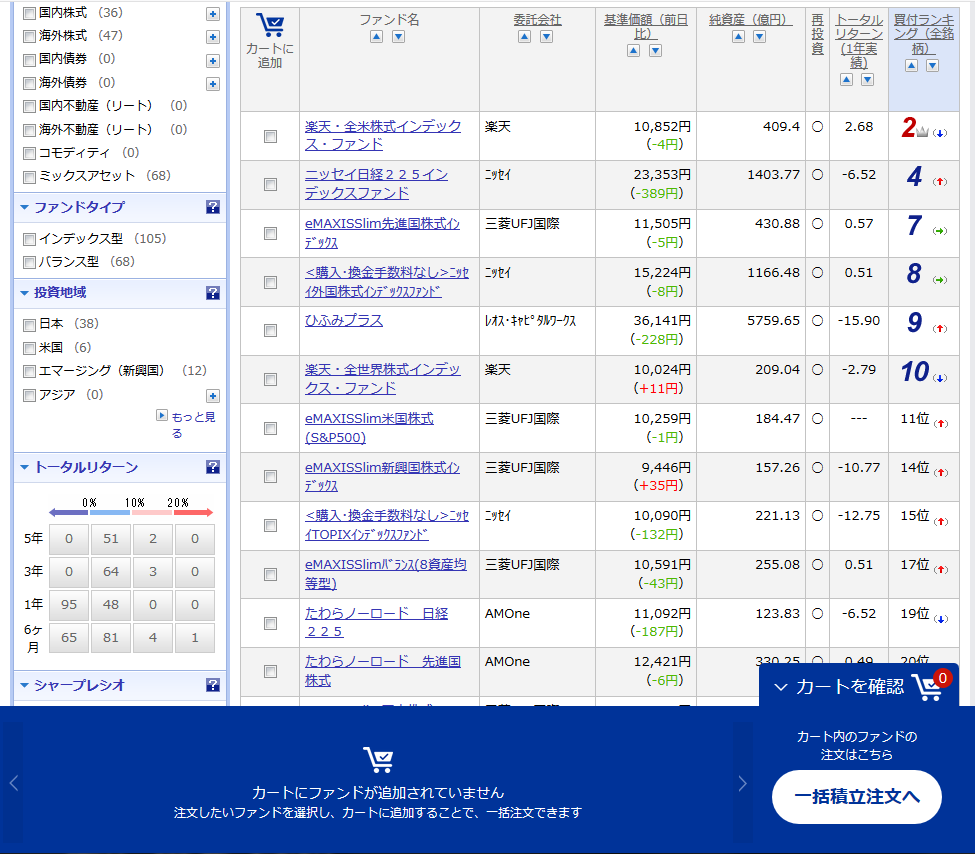975x854 pixels.
Task: Click the 純資産（億円） column header
Action: [x=751, y=20]
